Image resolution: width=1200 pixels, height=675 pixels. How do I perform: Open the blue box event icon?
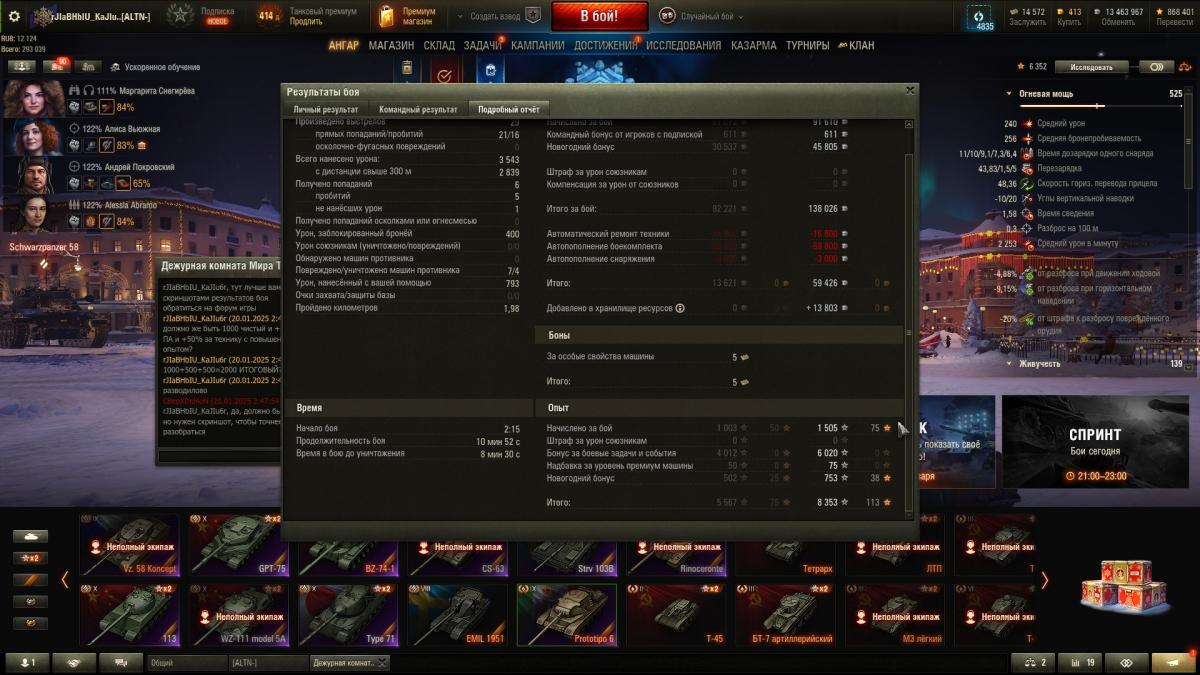(x=490, y=70)
